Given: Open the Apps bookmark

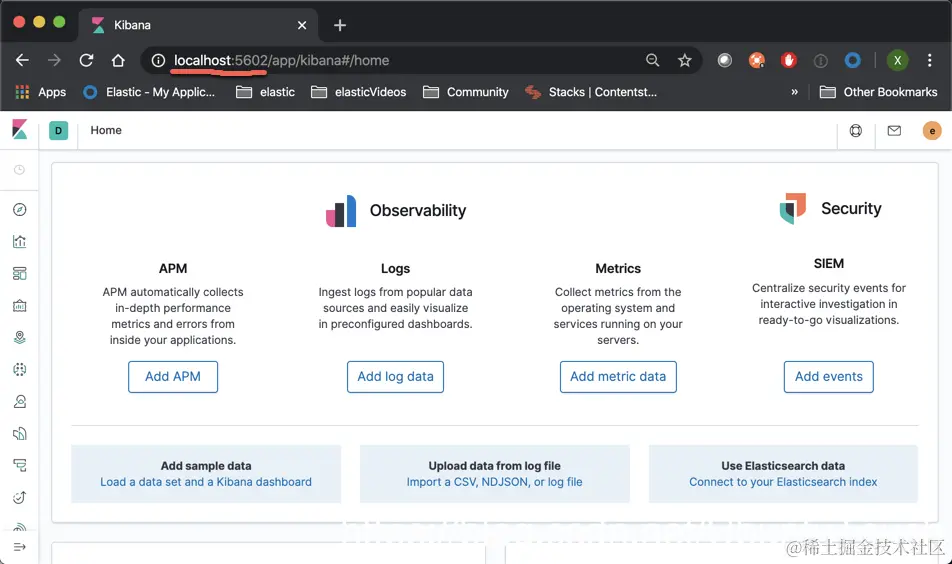Looking at the screenshot, I should pyautogui.click(x=41, y=92).
